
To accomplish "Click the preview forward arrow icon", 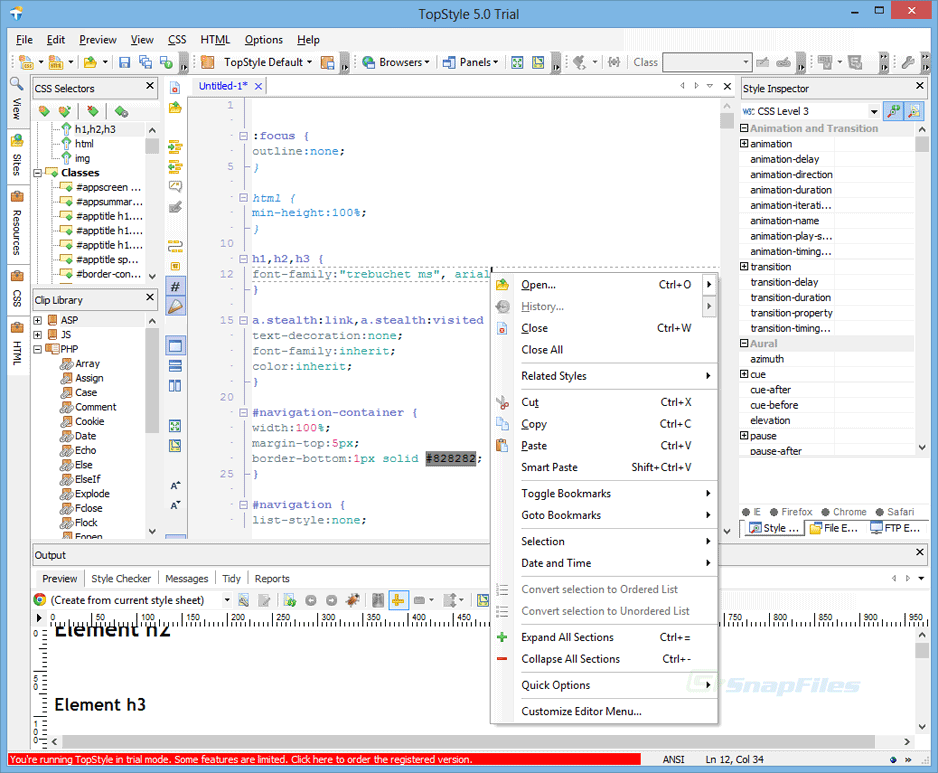I will (x=331, y=600).
